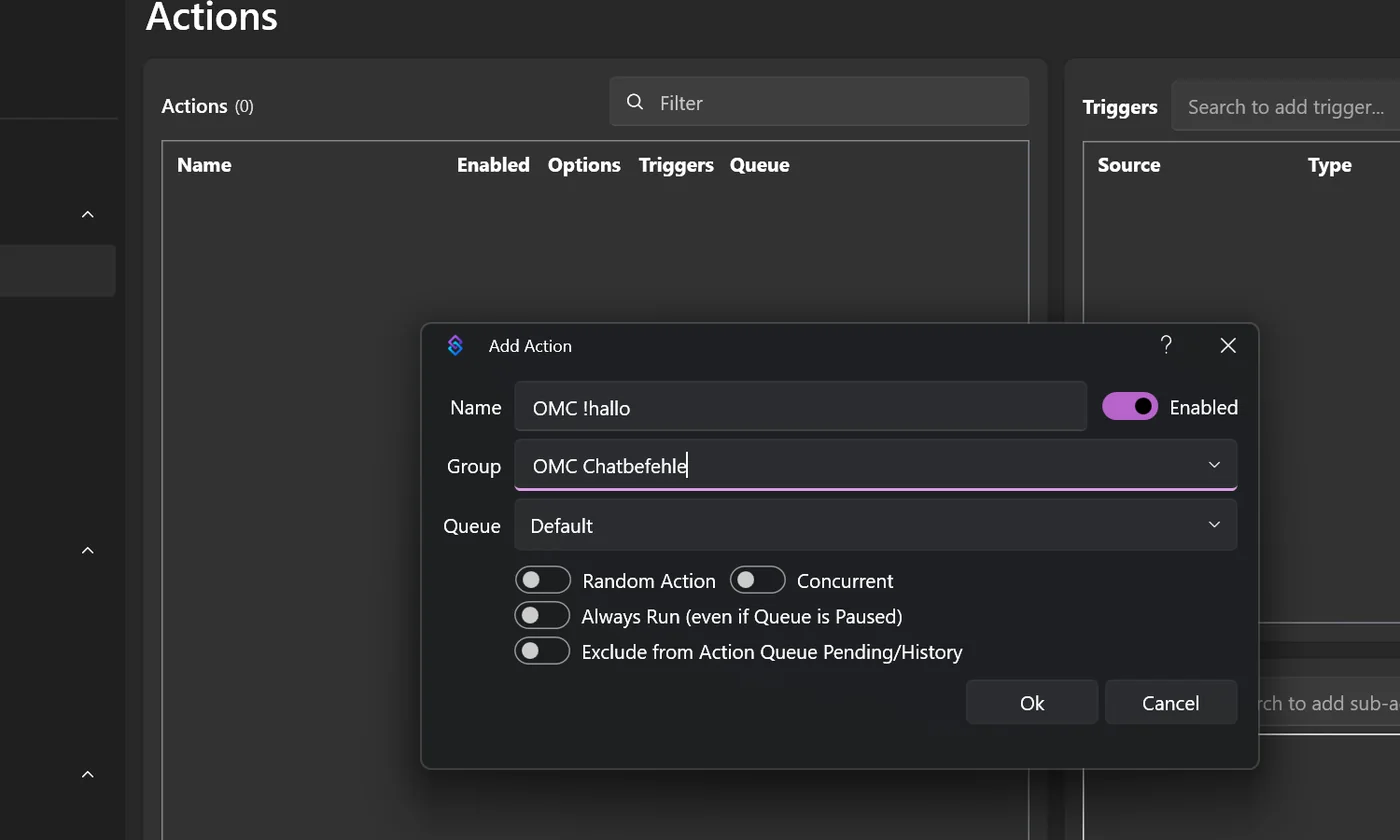Click the magnifier icon in the Filter box
Image resolution: width=1400 pixels, height=840 pixels.
point(634,102)
